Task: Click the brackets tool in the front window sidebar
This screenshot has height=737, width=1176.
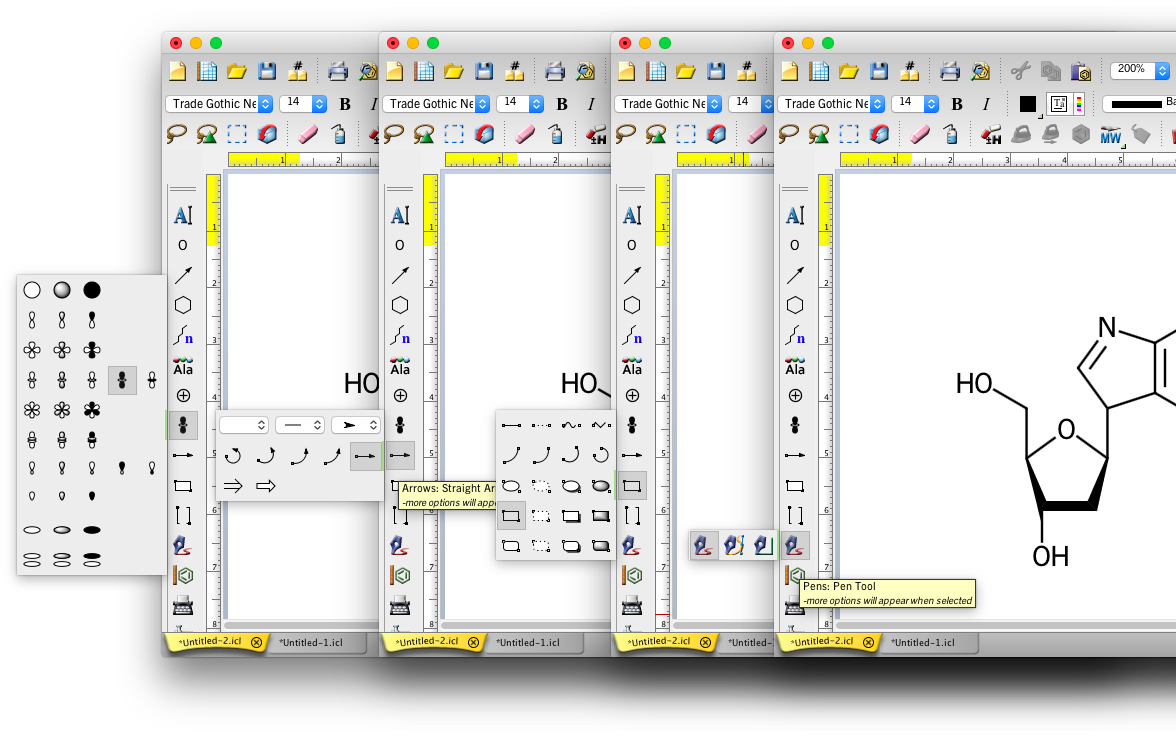Action: tap(795, 515)
